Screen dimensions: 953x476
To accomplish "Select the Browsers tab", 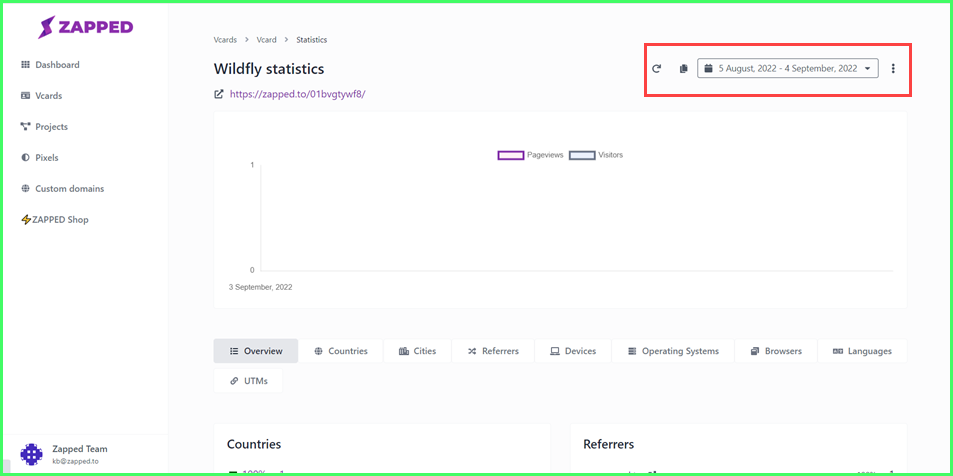I will (x=776, y=351).
